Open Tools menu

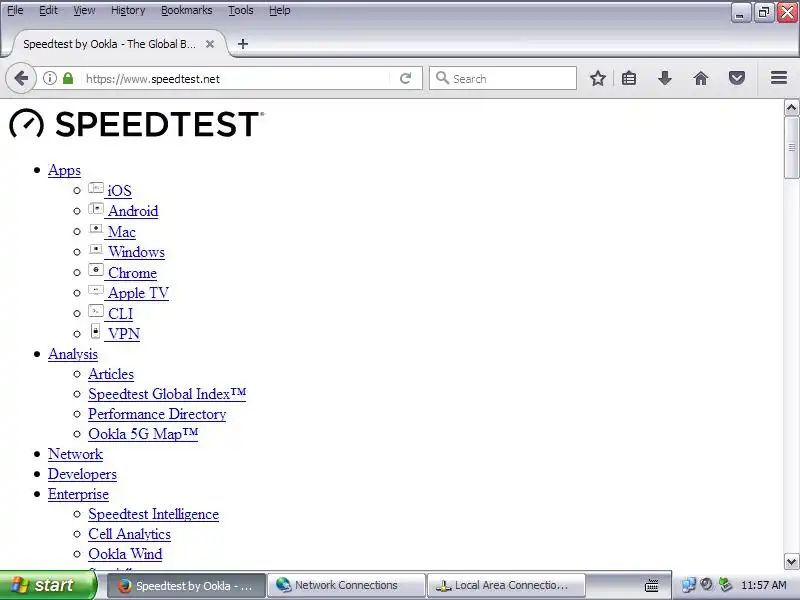click(241, 10)
